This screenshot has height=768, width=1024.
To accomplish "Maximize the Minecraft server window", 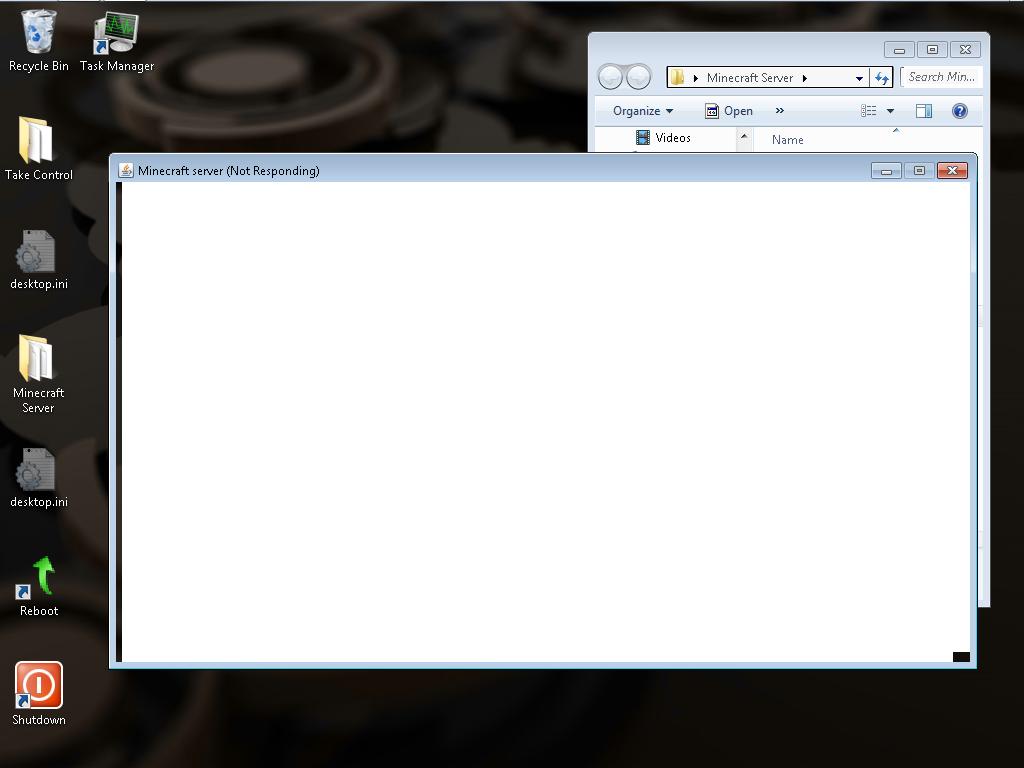I will [x=919, y=170].
